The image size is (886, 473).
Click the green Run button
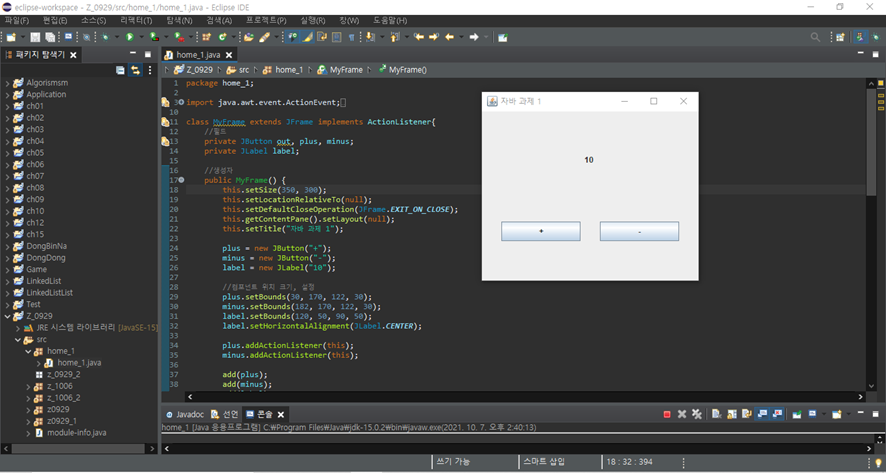point(130,37)
